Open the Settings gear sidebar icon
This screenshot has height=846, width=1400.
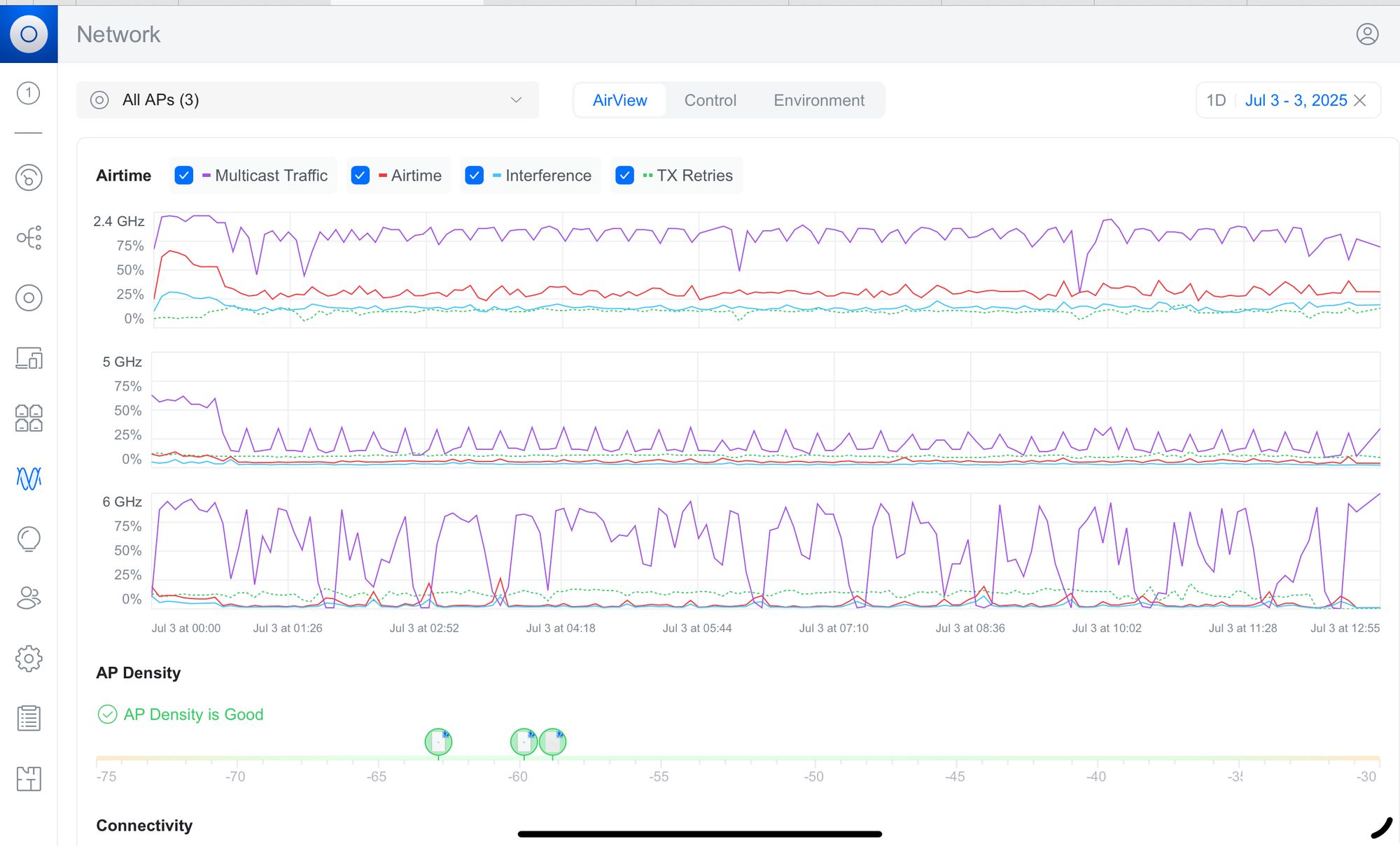click(x=29, y=658)
